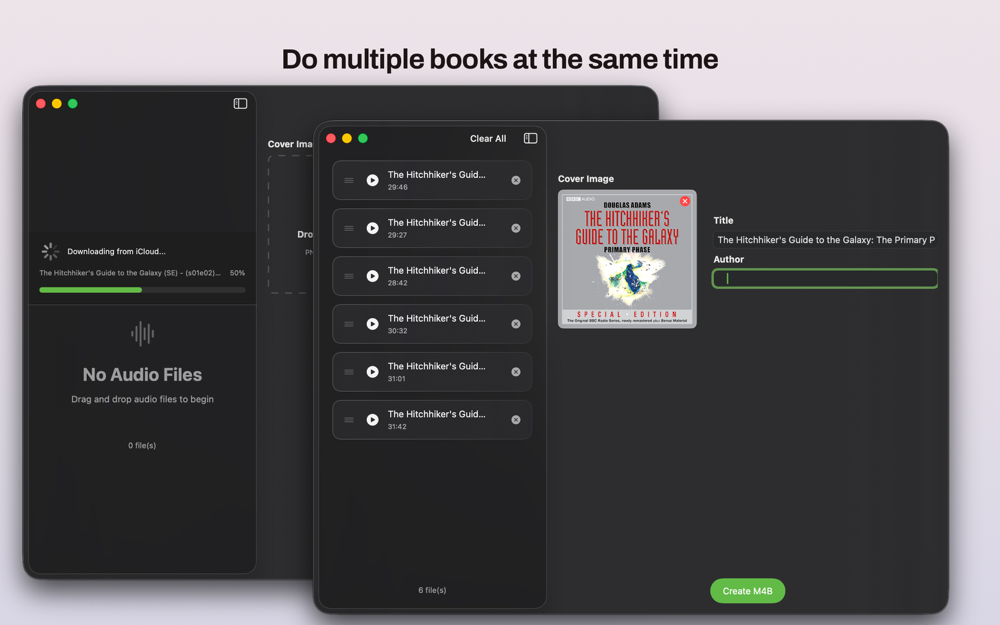
Task: Click the 'Cover Image' label in front window
Action: point(586,179)
